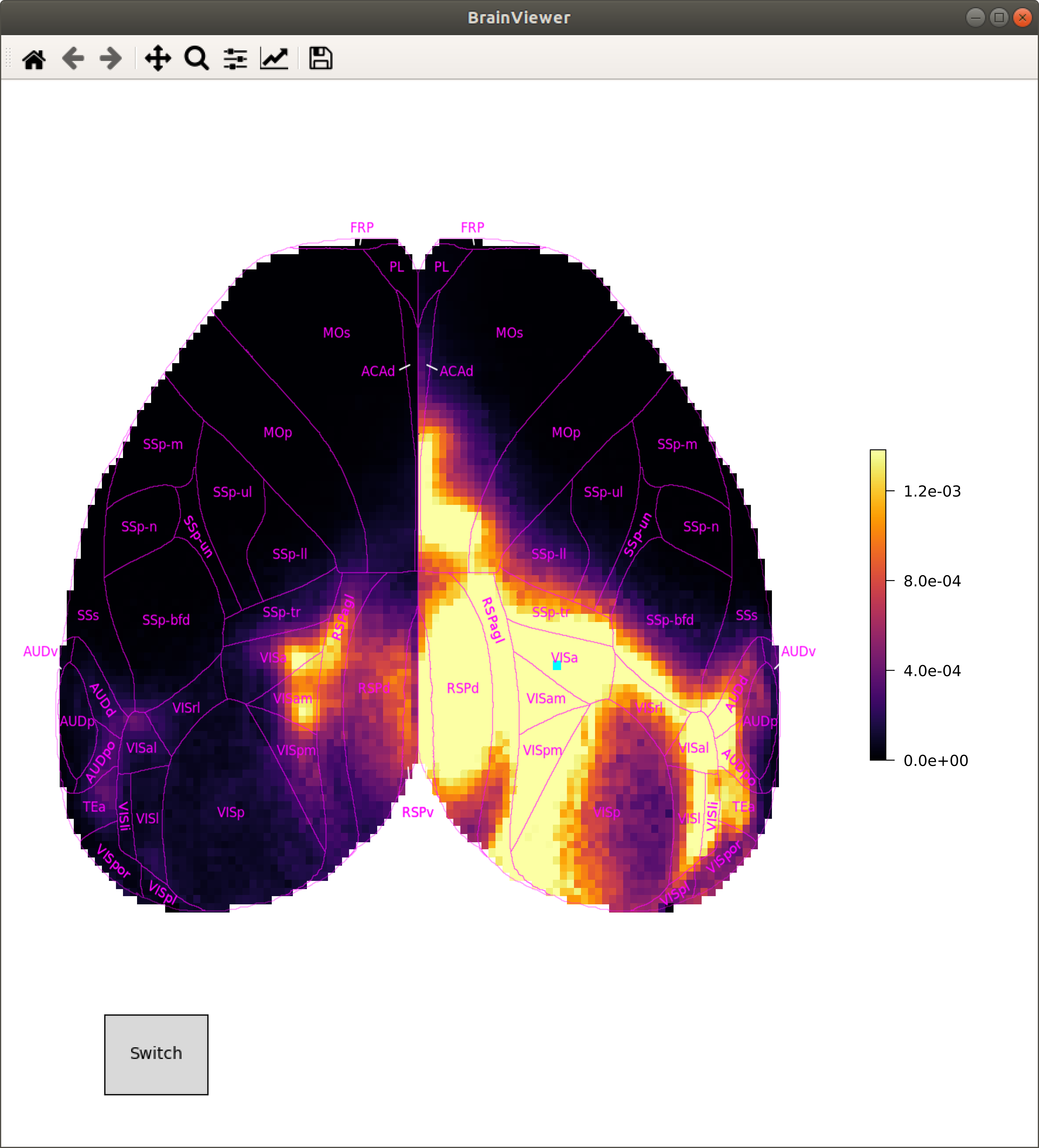The width and height of the screenshot is (1039, 1148).
Task: Click the right MOp region label
Action: [566, 433]
